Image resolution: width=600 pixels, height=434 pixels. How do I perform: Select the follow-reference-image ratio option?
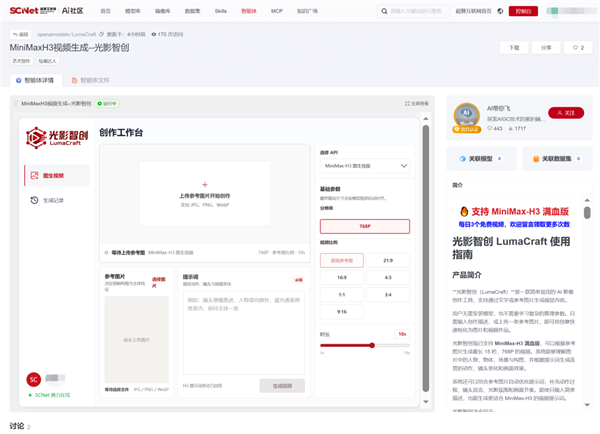click(x=342, y=260)
